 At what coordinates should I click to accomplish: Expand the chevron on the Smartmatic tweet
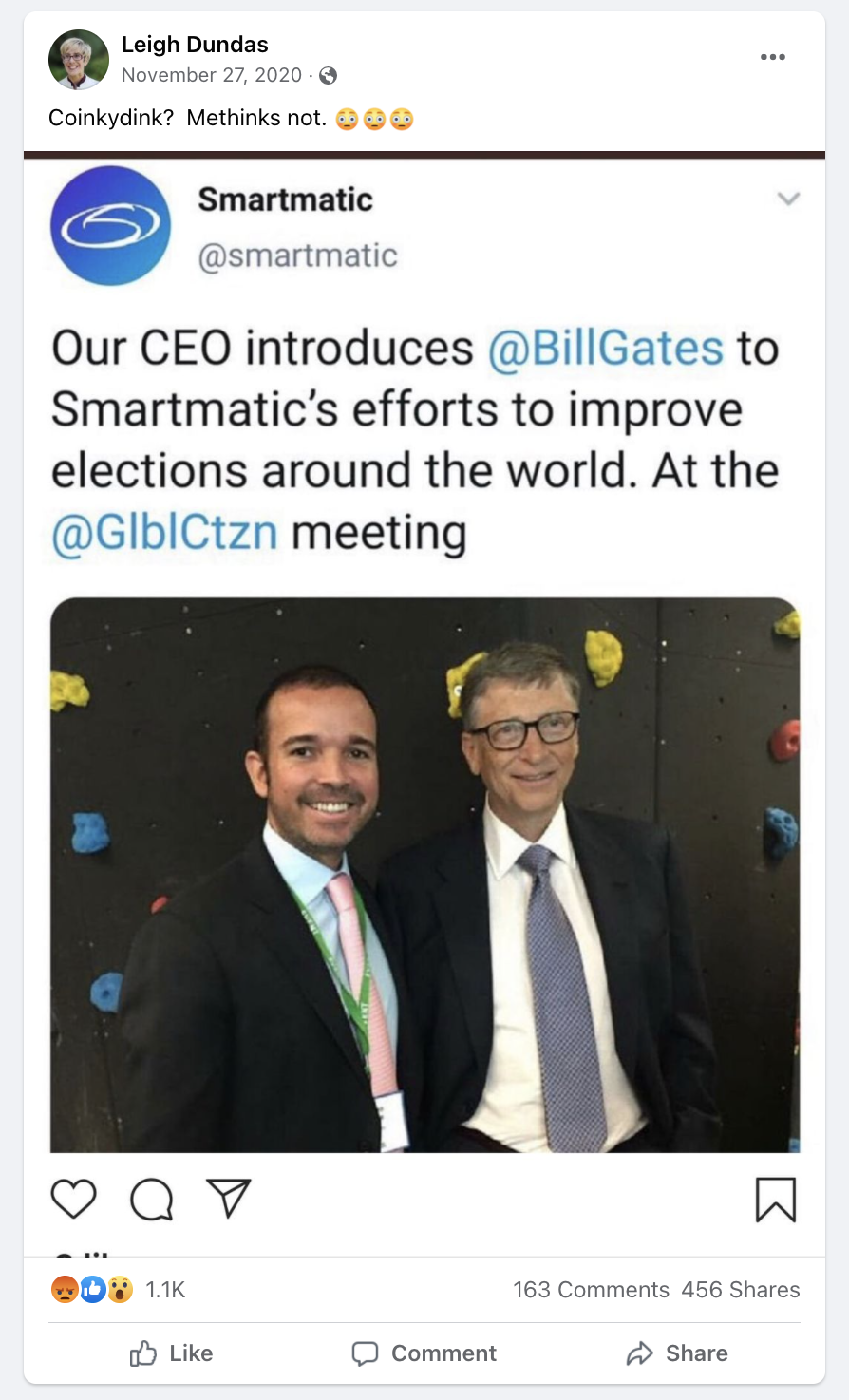click(x=788, y=199)
